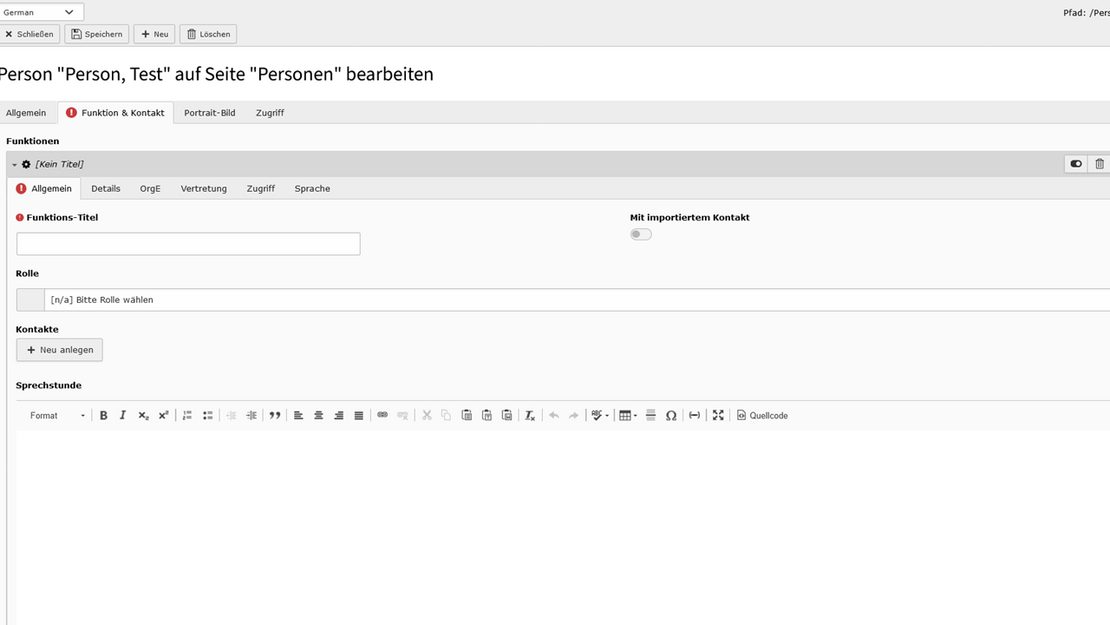Add new contact with Neu anlegen
Viewport: 1110px width, 625px height.
pyautogui.click(x=59, y=350)
